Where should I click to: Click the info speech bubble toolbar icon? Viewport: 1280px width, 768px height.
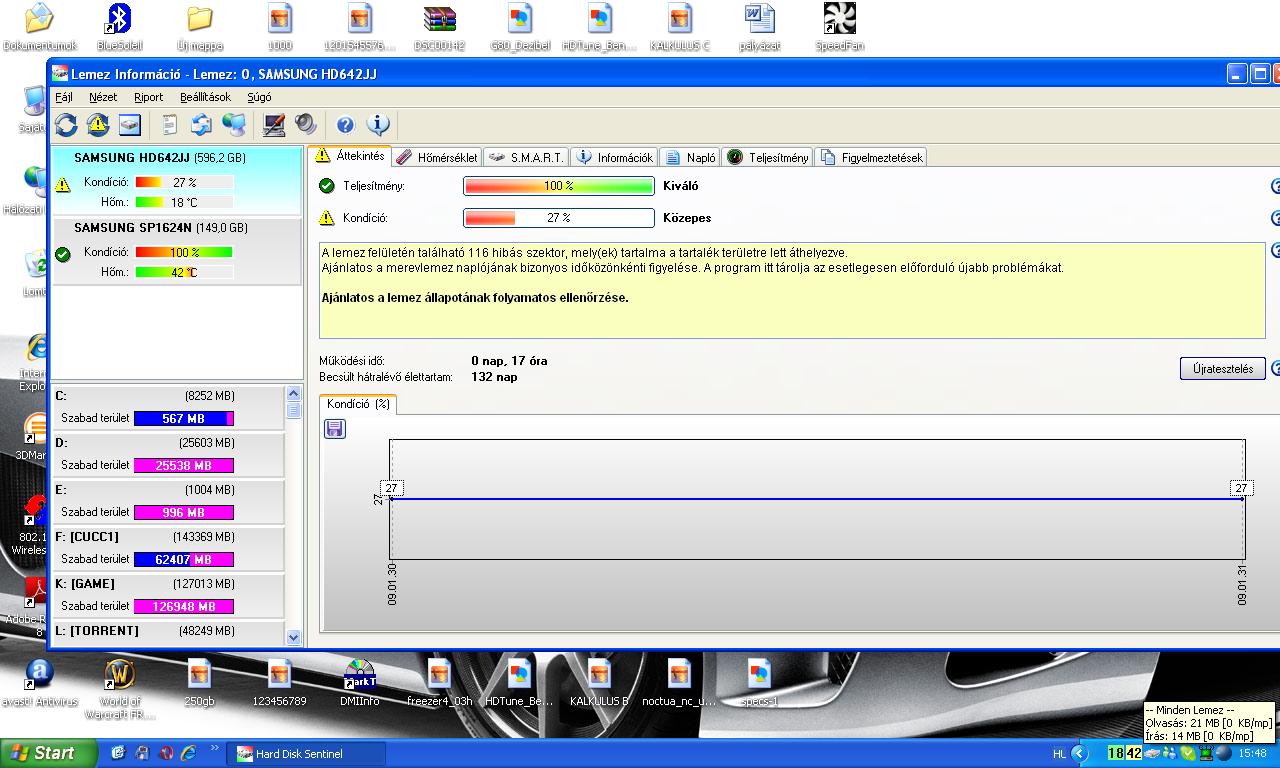coord(378,125)
